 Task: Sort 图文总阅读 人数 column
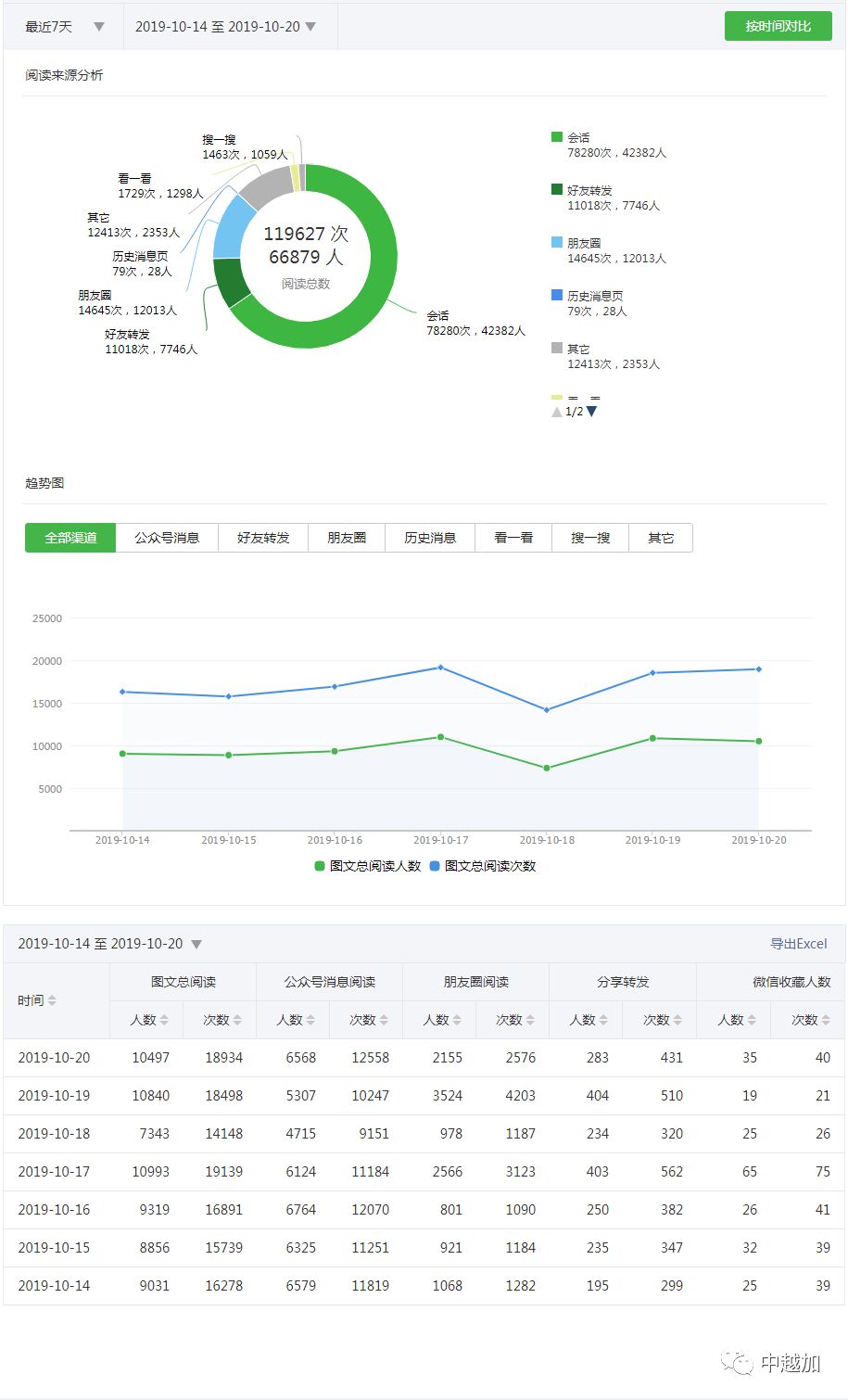coord(164,1020)
